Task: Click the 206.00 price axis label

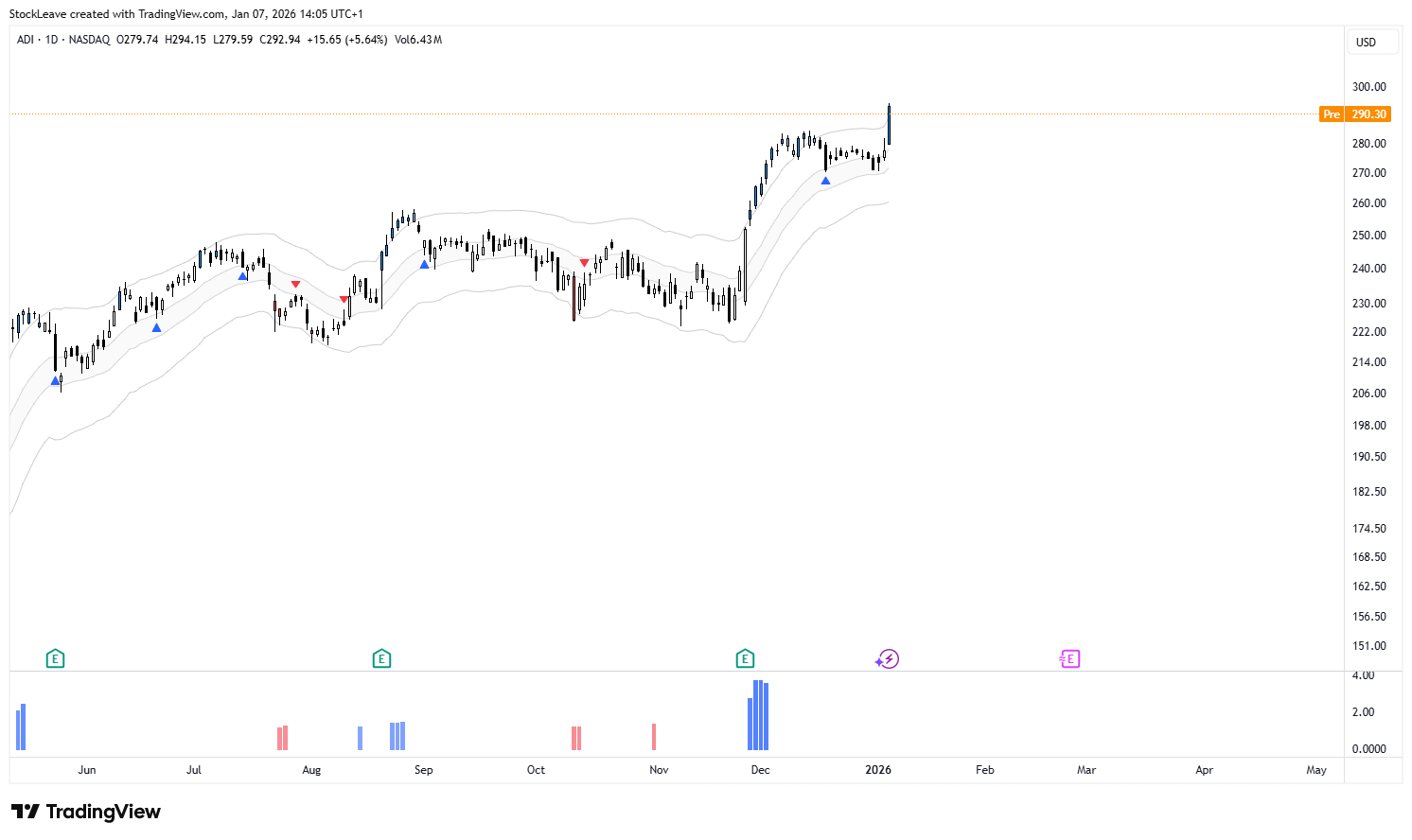Action: (1368, 394)
